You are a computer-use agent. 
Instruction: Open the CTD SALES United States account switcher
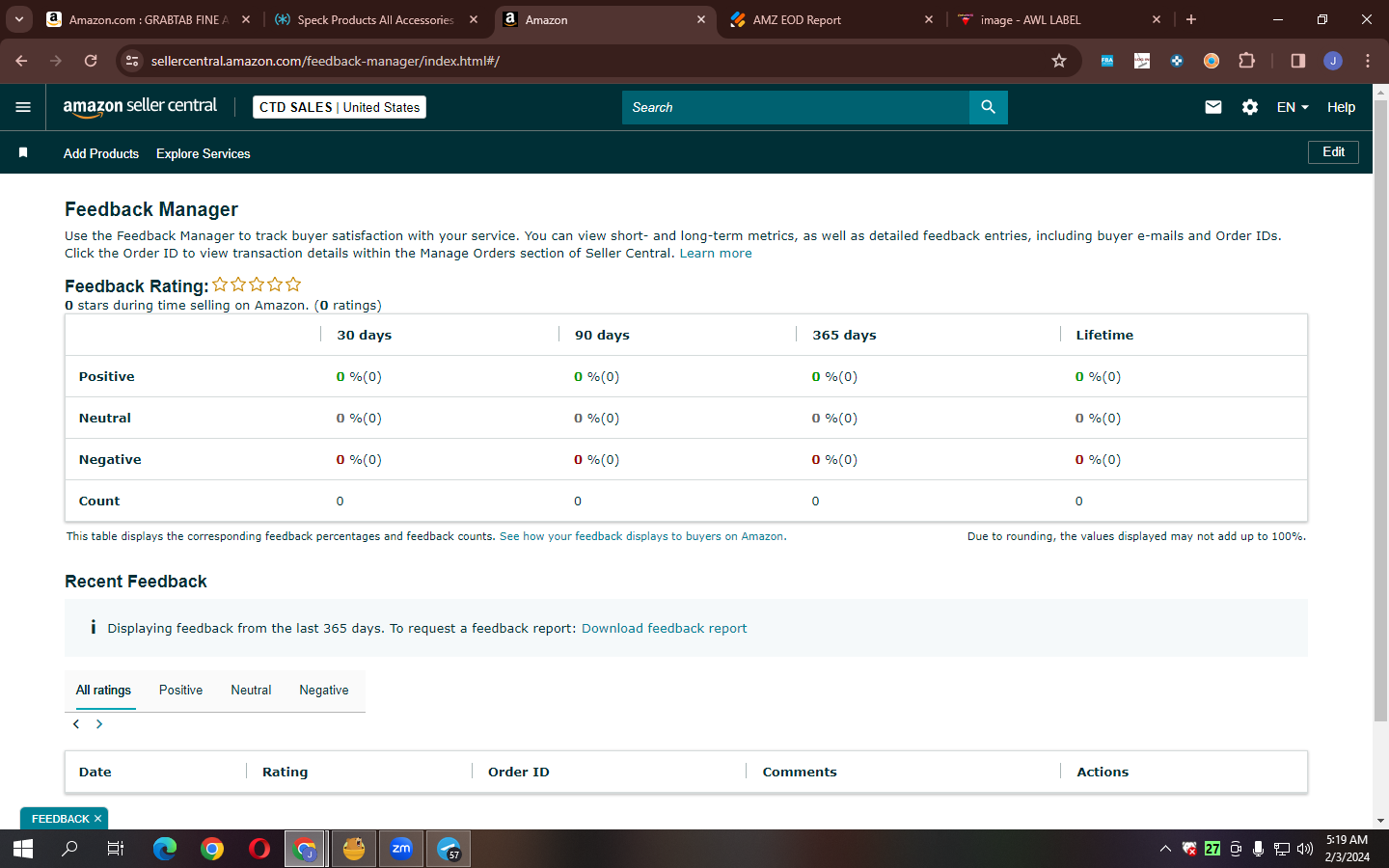click(340, 107)
